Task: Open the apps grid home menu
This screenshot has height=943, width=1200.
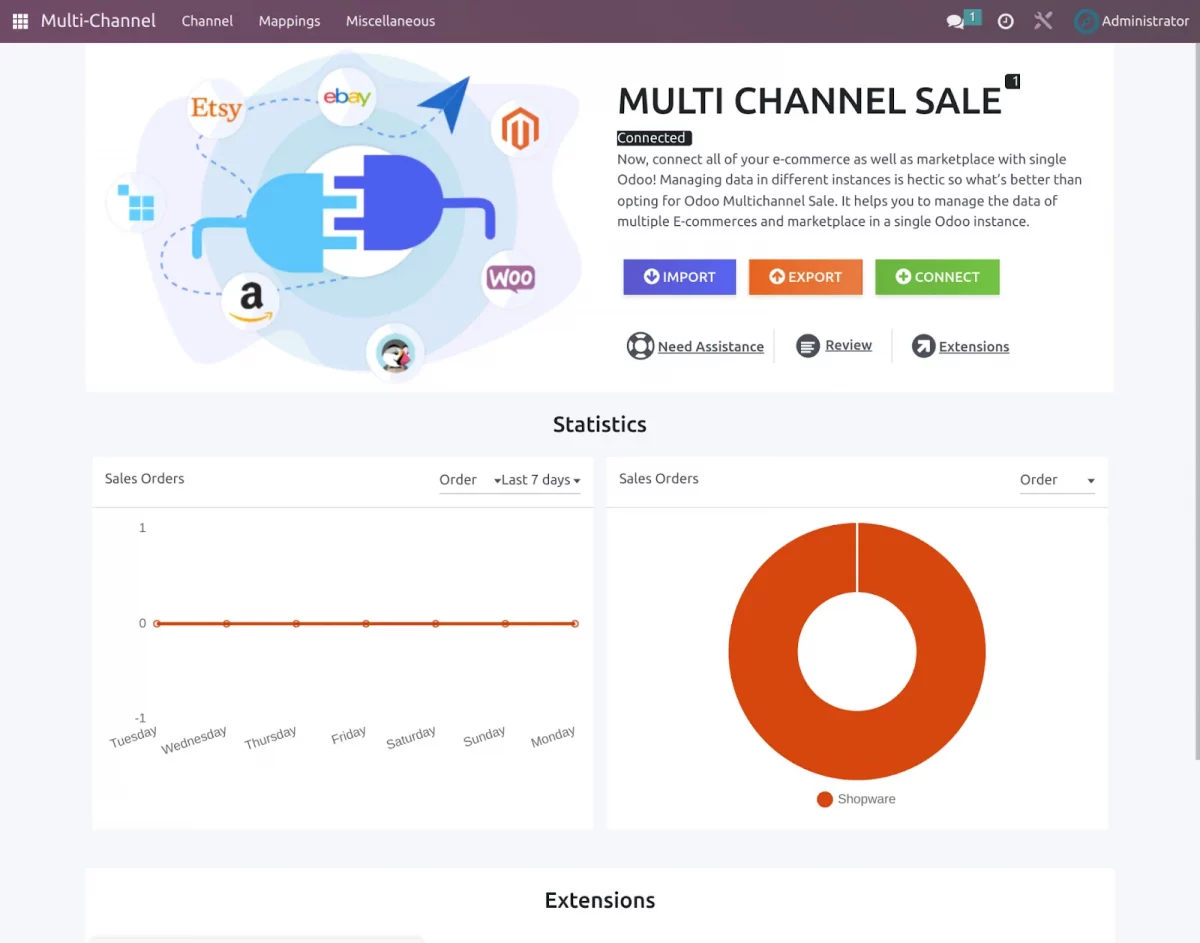Action: (20, 21)
